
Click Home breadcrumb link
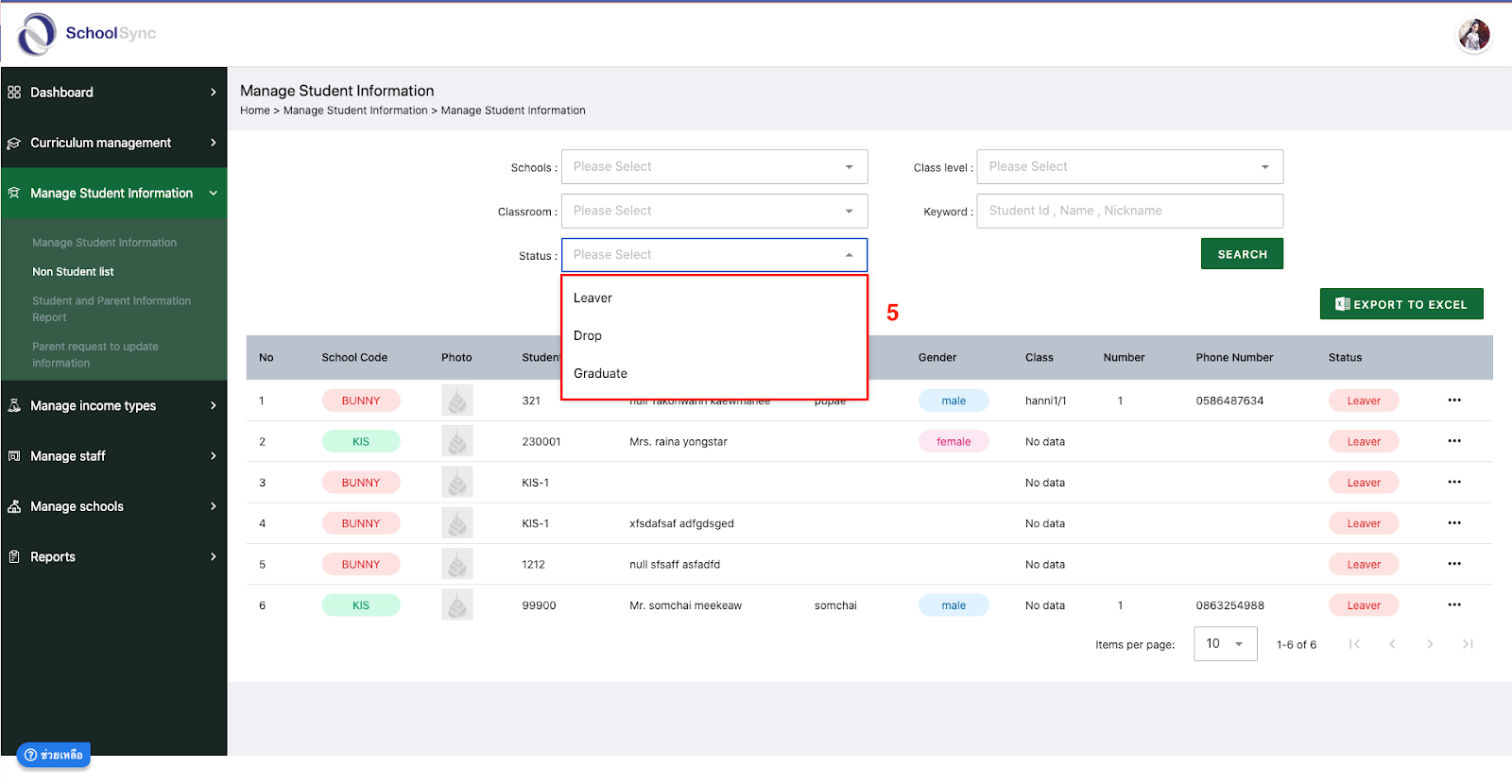click(255, 111)
